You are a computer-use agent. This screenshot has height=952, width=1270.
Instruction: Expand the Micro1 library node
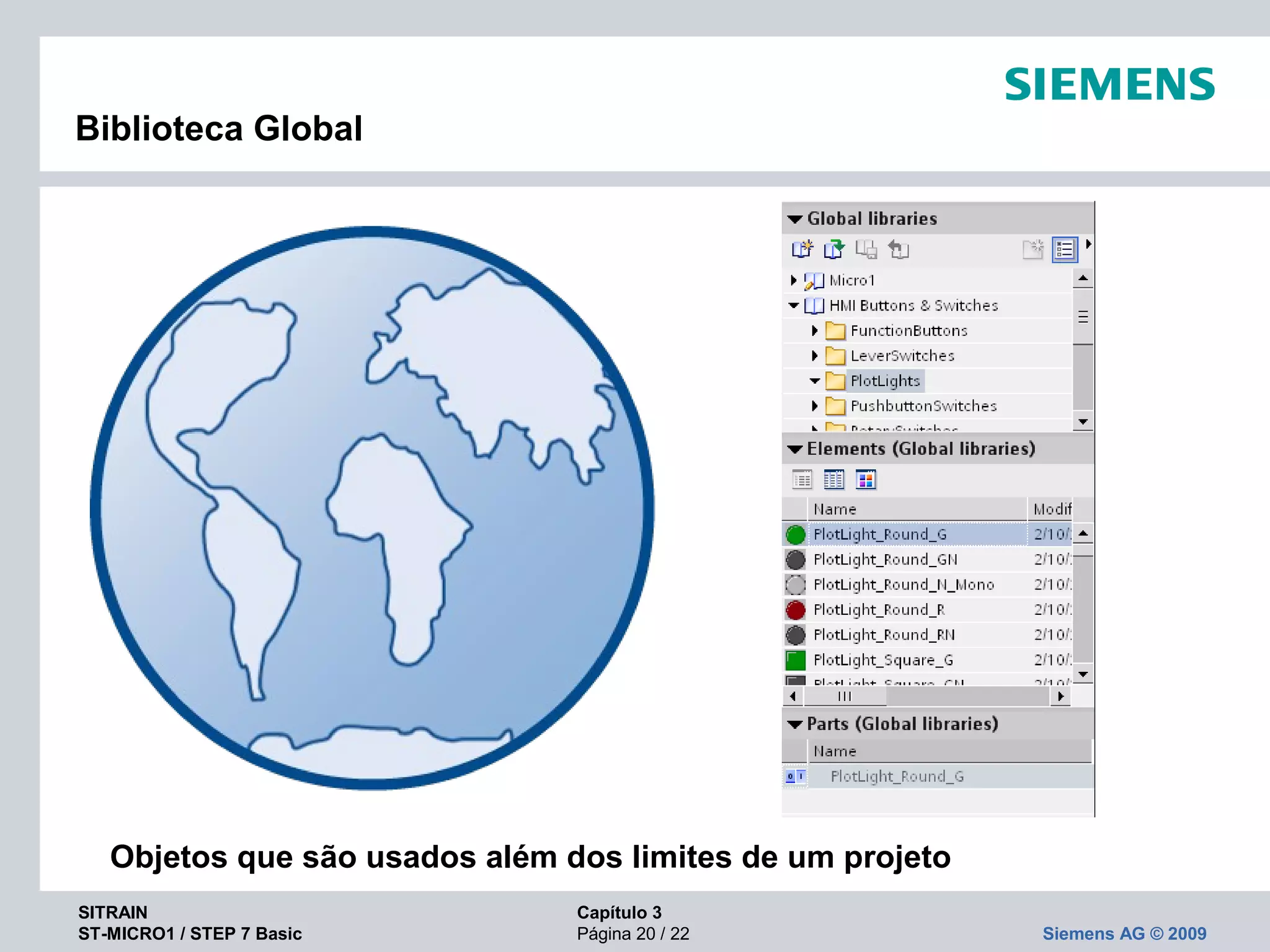pyautogui.click(x=793, y=280)
